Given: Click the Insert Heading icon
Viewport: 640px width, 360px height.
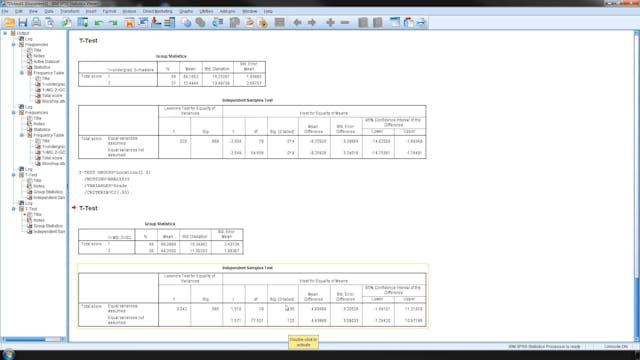Looking at the screenshot, I should coord(395,22).
